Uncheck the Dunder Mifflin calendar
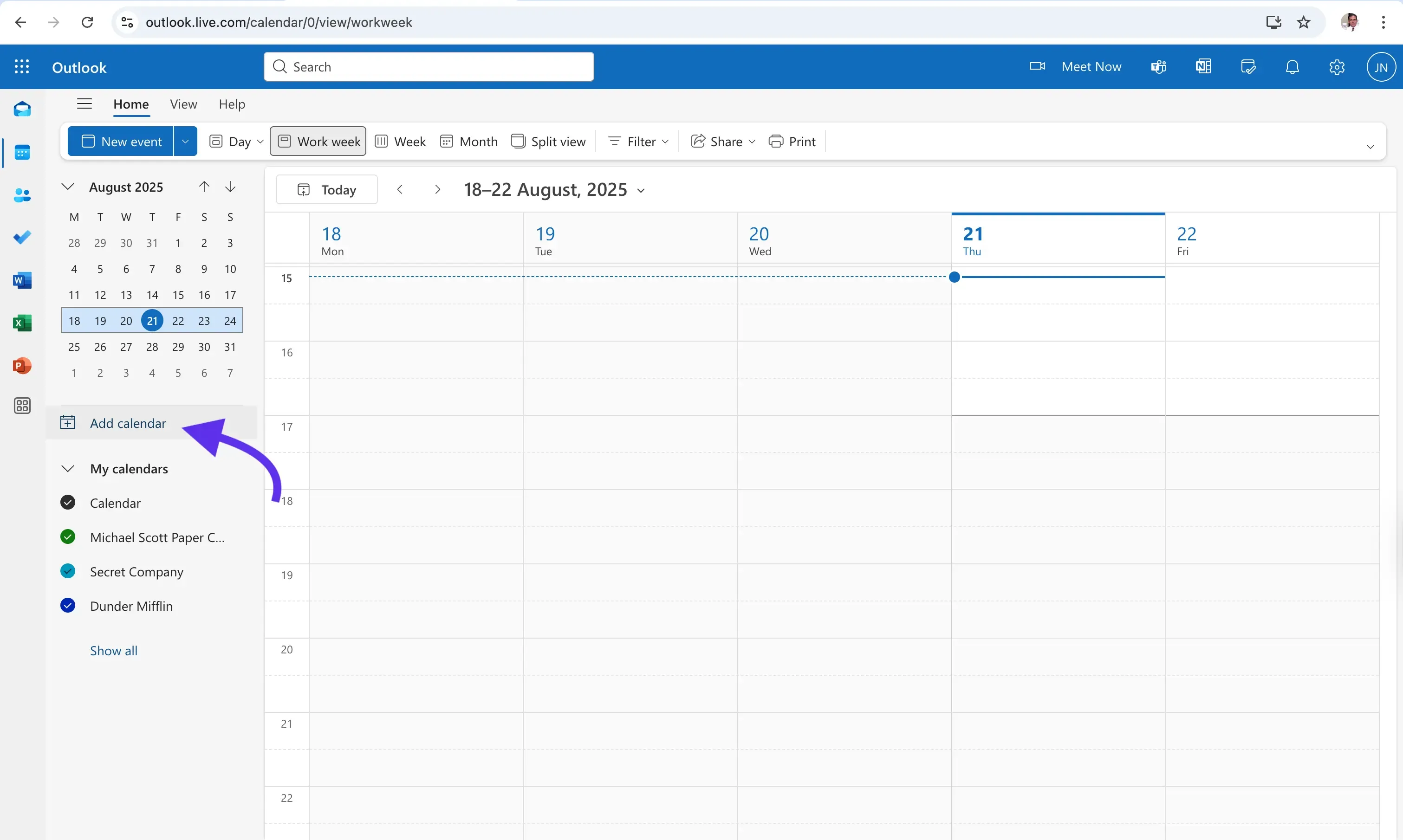 tap(68, 605)
